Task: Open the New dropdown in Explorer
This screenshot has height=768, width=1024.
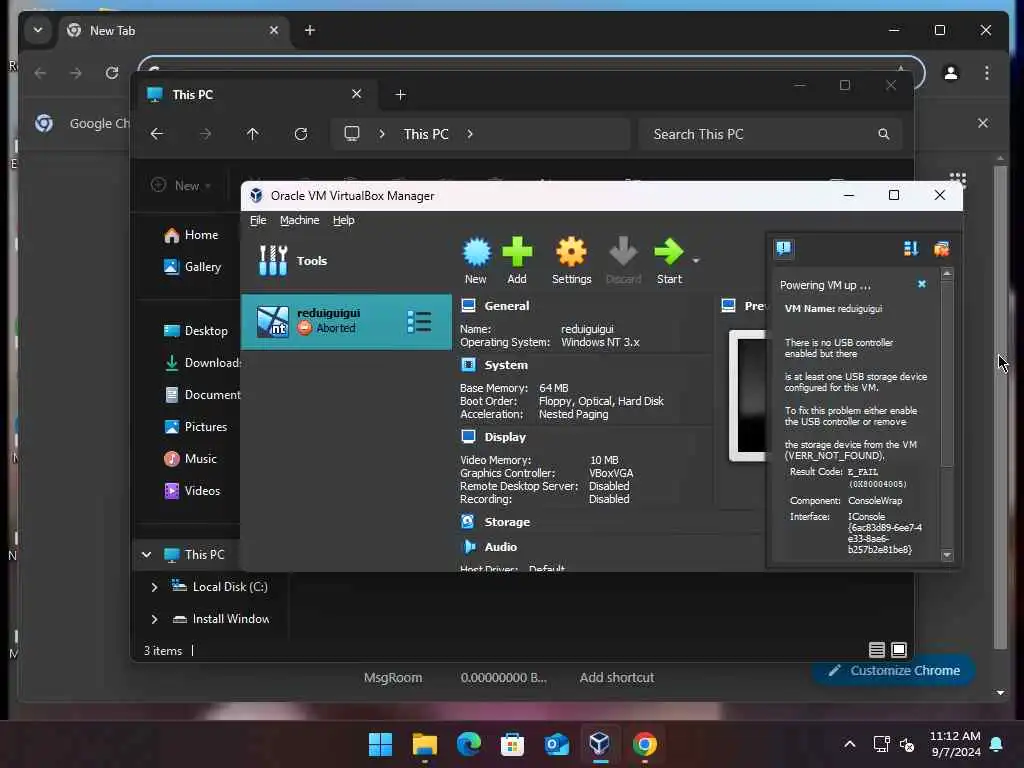Action: [x=181, y=185]
